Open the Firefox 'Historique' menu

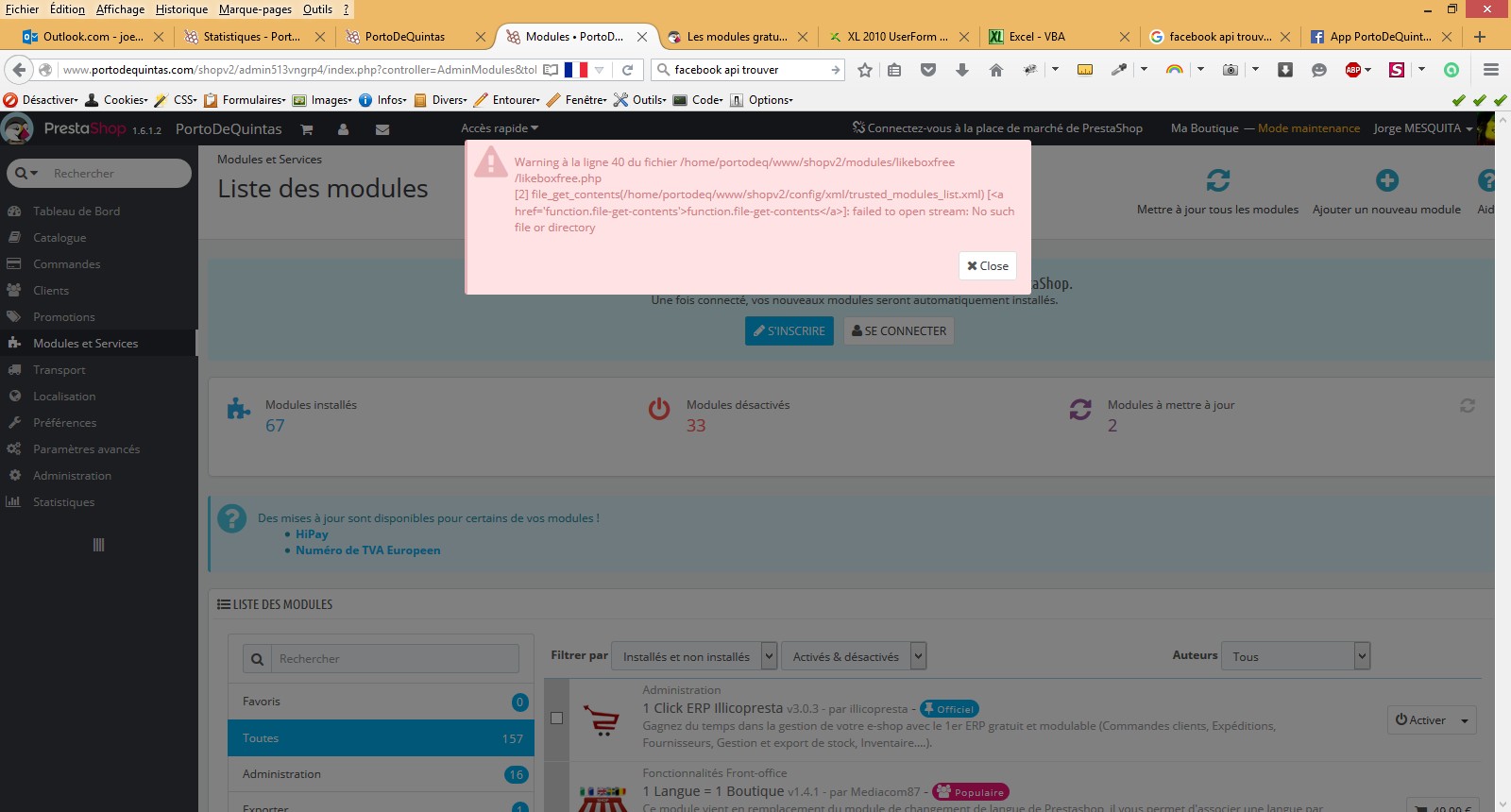pyautogui.click(x=181, y=9)
